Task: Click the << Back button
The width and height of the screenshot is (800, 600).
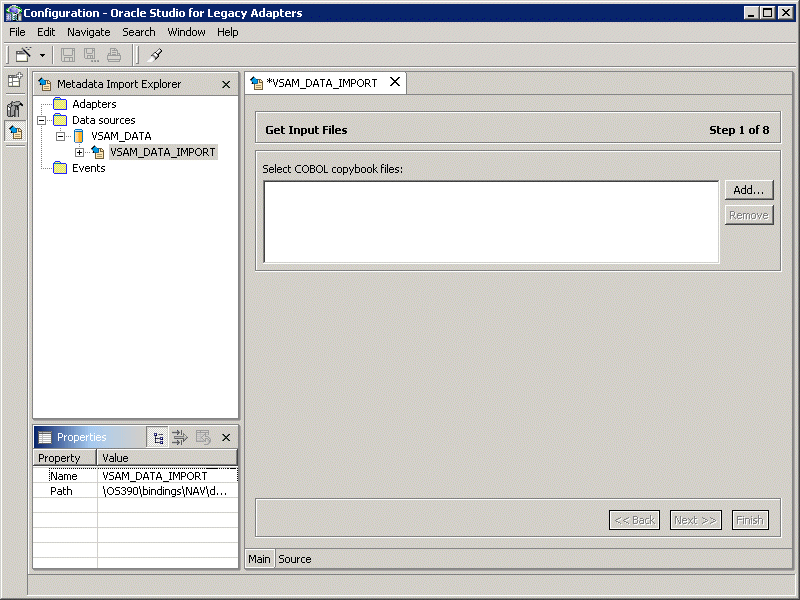Action: (x=634, y=520)
